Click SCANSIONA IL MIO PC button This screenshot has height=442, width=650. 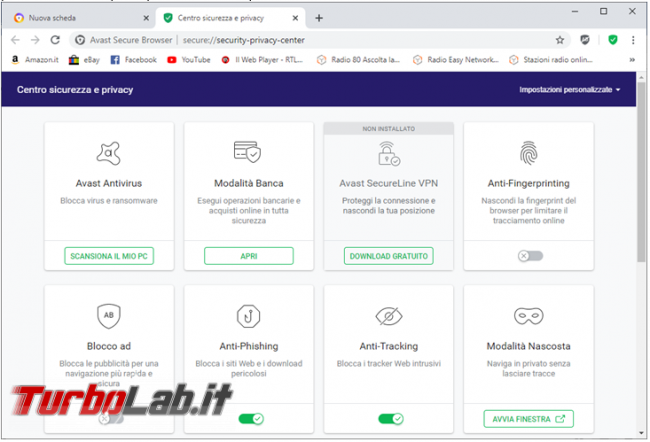click(x=109, y=256)
